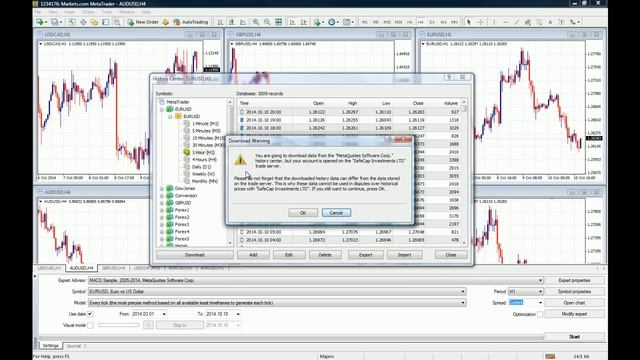Enable the Optimization checkbox
This screenshot has height=360, width=640.
tap(540, 314)
